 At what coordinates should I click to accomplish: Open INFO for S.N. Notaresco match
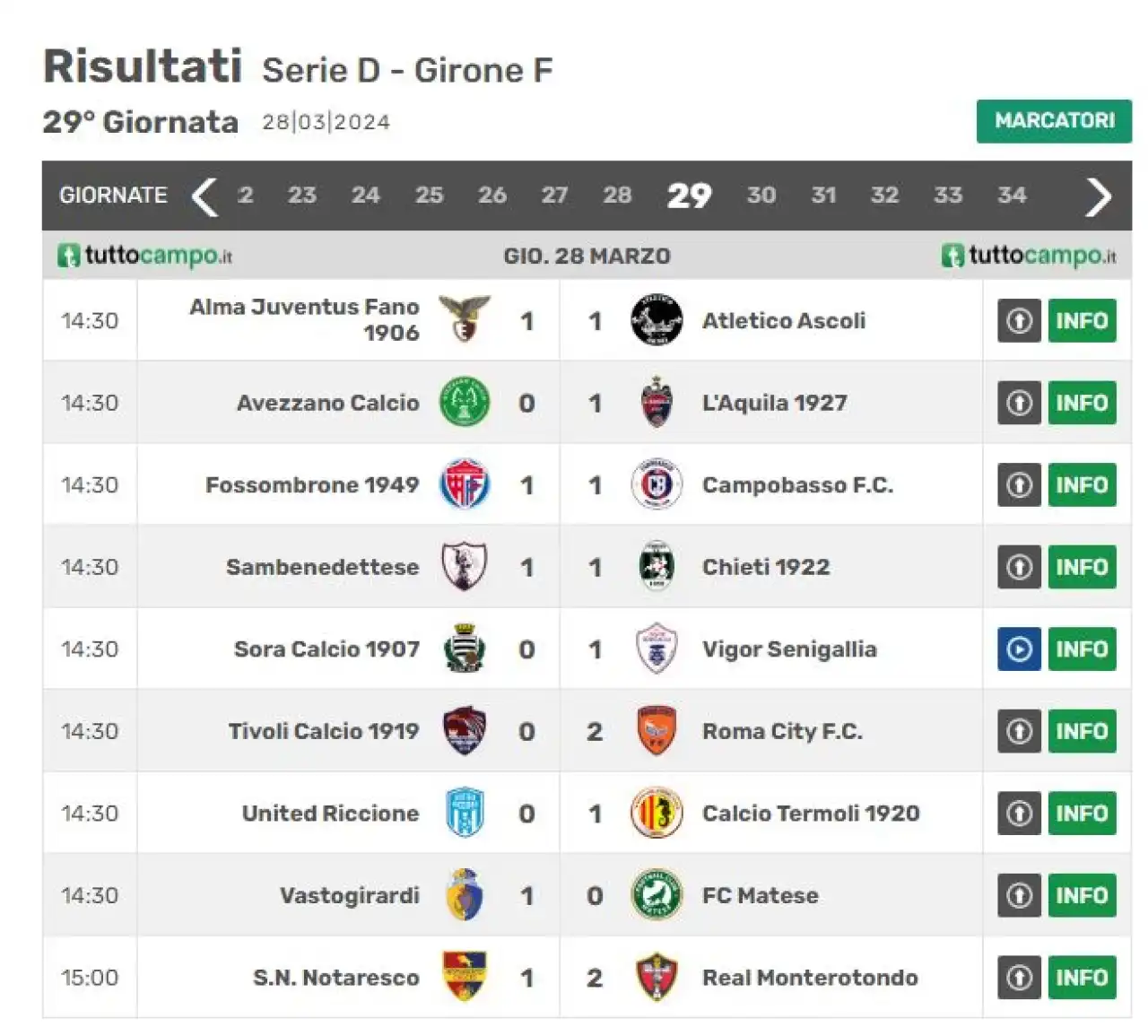coord(1082,978)
